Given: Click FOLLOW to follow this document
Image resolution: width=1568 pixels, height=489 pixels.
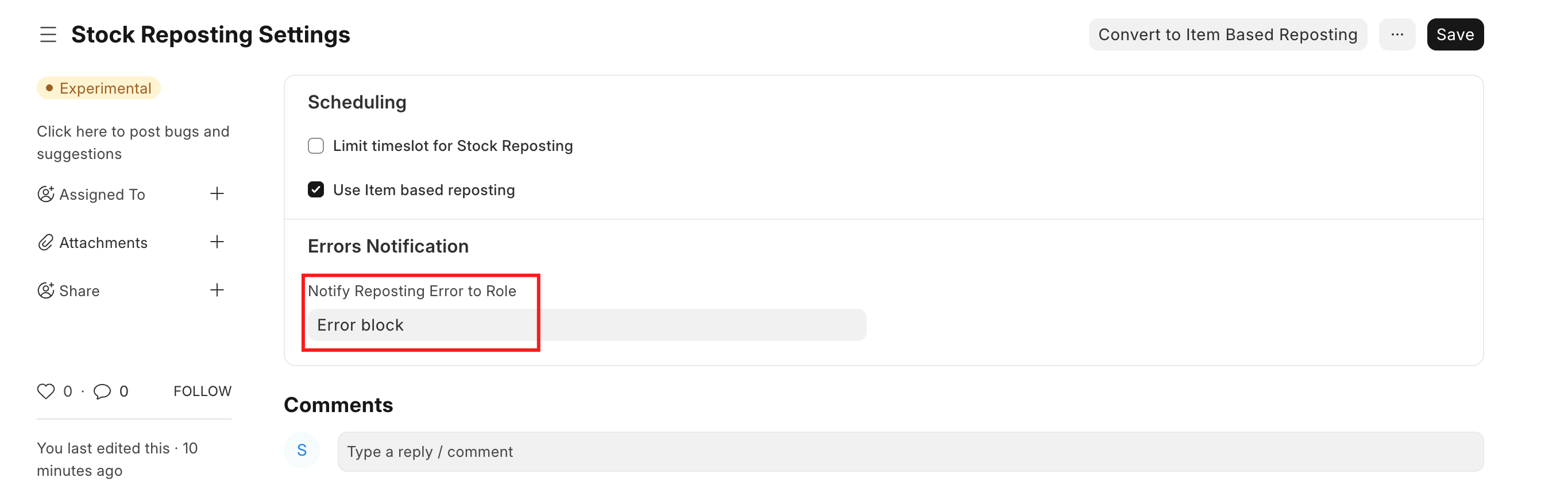Looking at the screenshot, I should (x=202, y=391).
